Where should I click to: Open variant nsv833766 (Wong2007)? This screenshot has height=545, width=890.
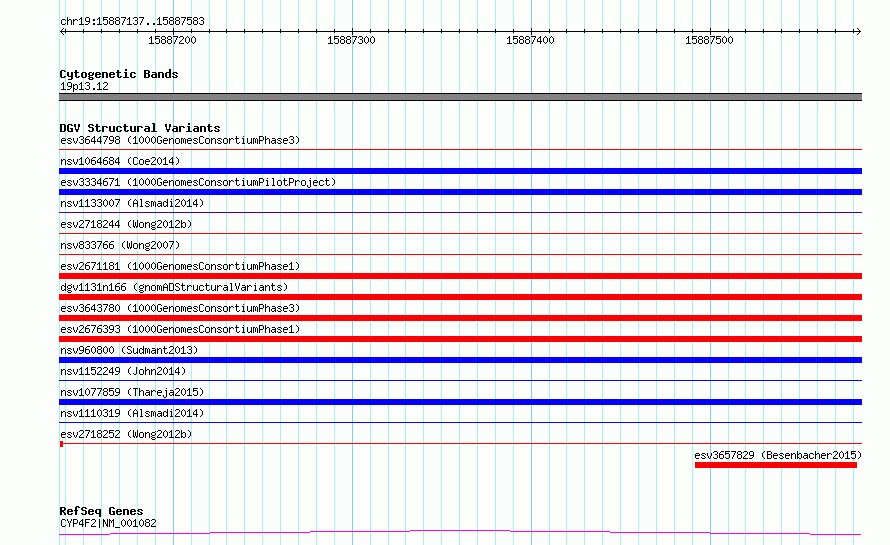120,245
